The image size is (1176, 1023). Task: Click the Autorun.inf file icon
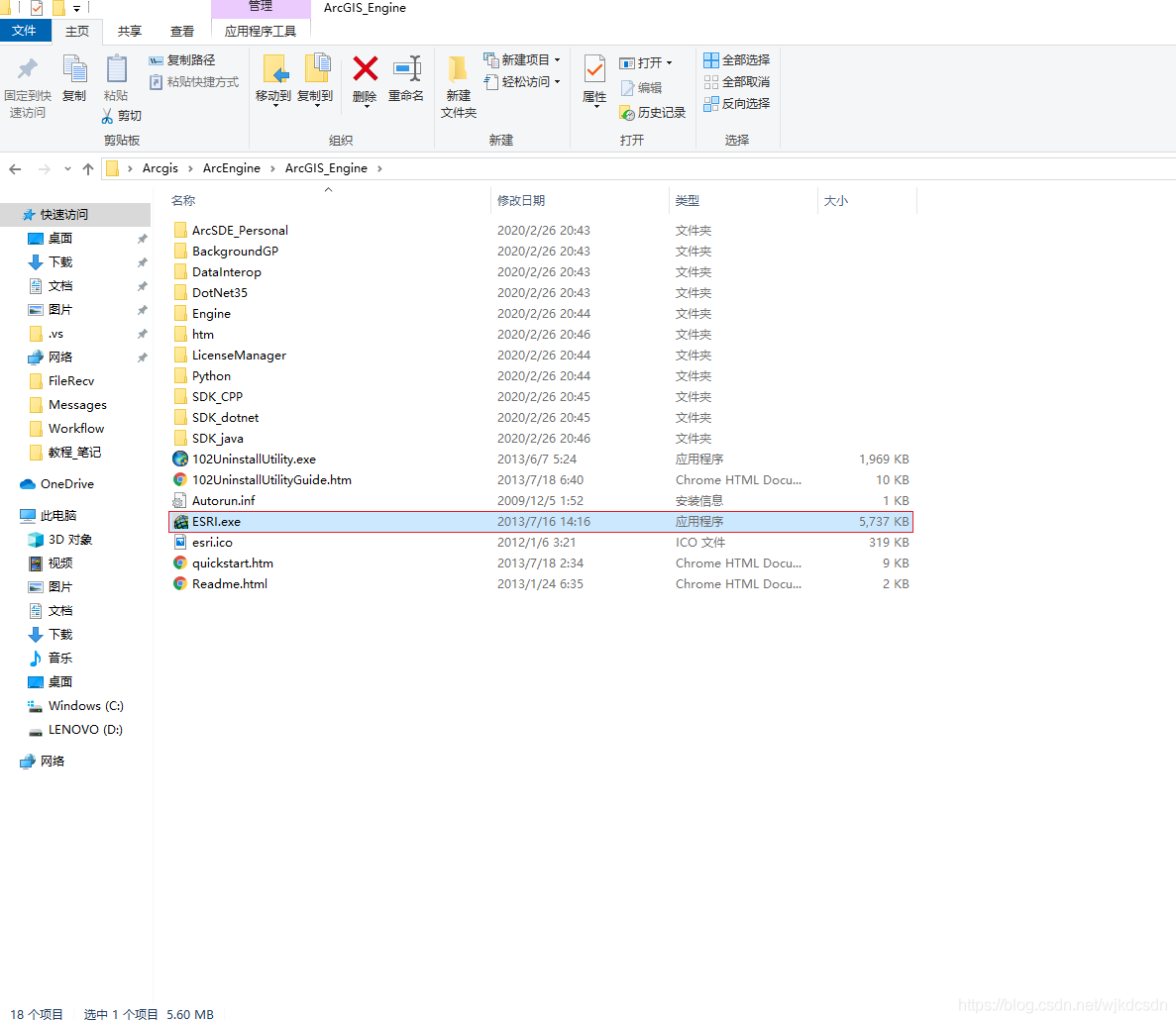(x=180, y=501)
